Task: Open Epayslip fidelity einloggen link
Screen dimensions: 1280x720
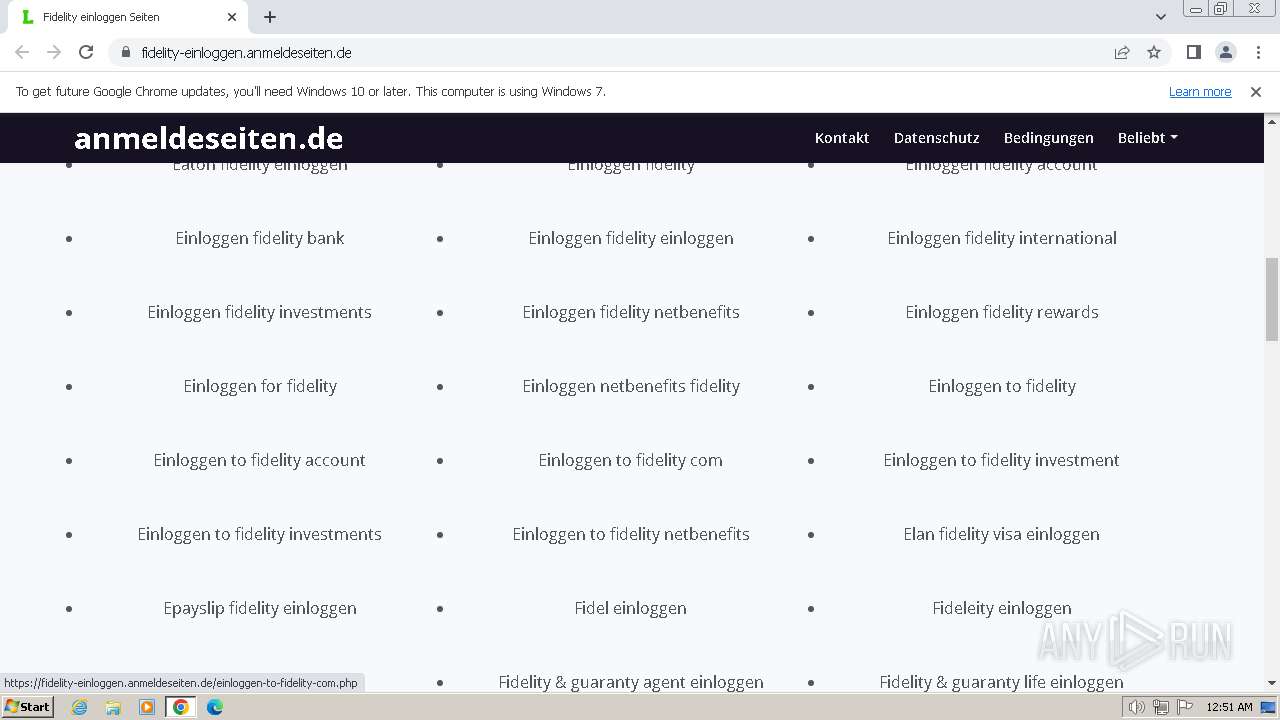Action: [x=260, y=608]
